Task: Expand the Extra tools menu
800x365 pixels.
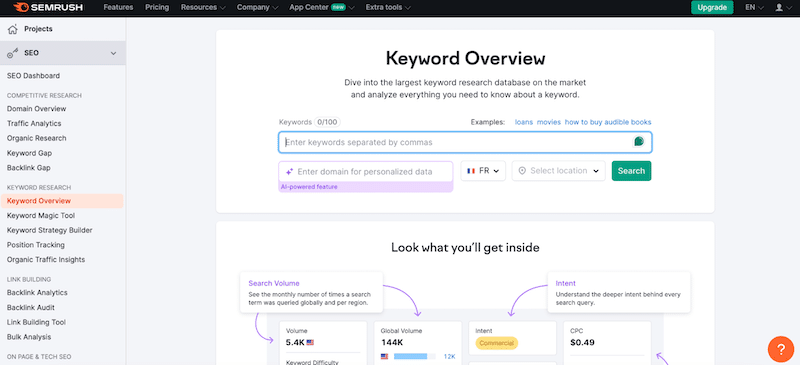Action: point(388,8)
